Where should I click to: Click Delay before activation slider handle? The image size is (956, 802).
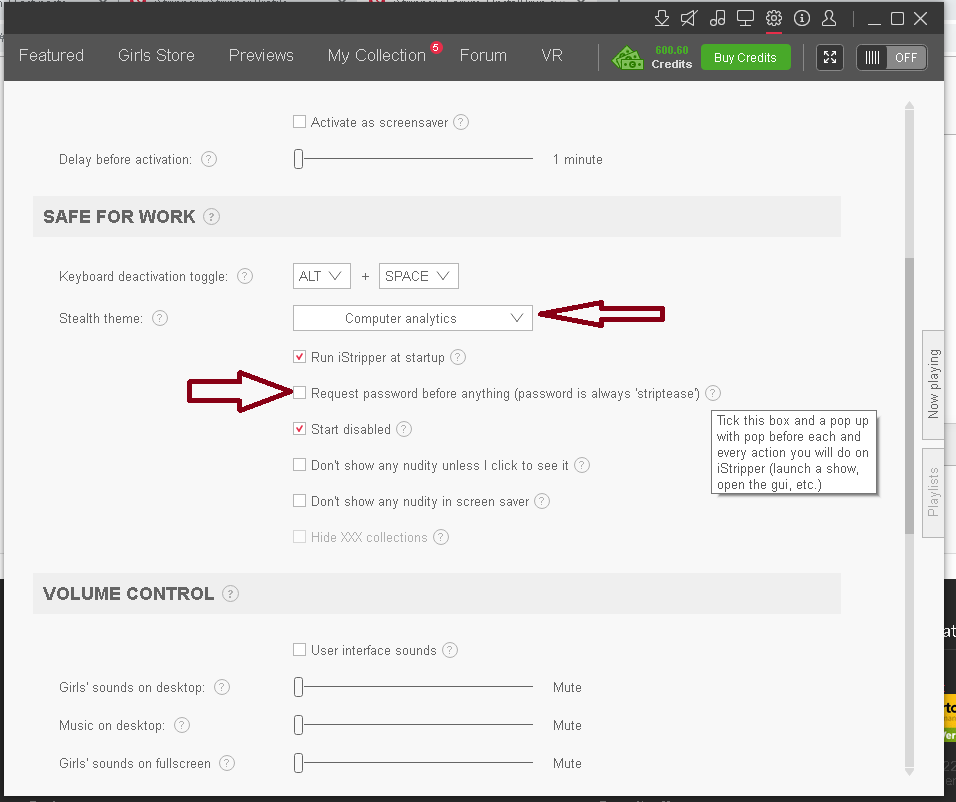click(298, 159)
